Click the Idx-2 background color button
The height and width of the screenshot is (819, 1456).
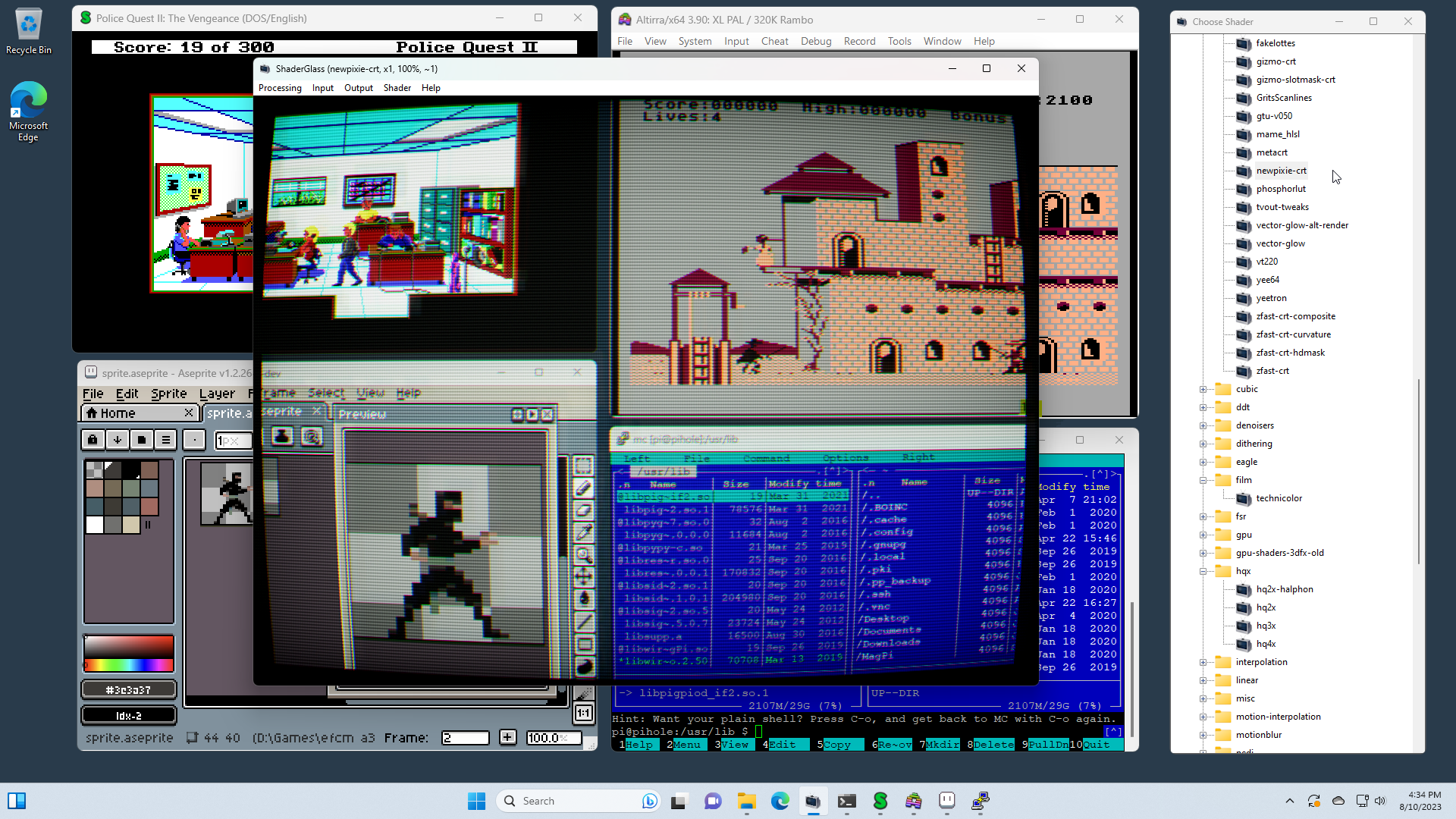[128, 716]
